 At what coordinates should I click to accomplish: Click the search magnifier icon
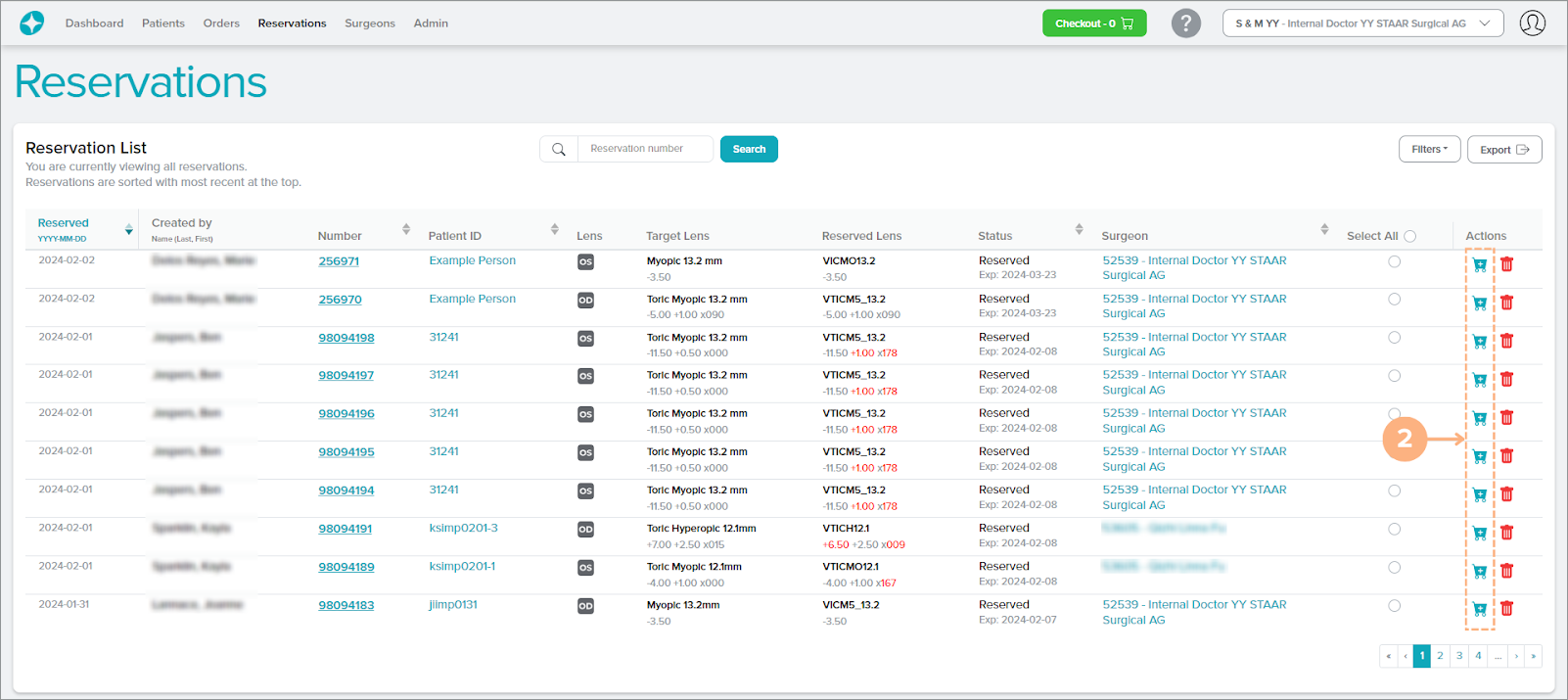559,150
